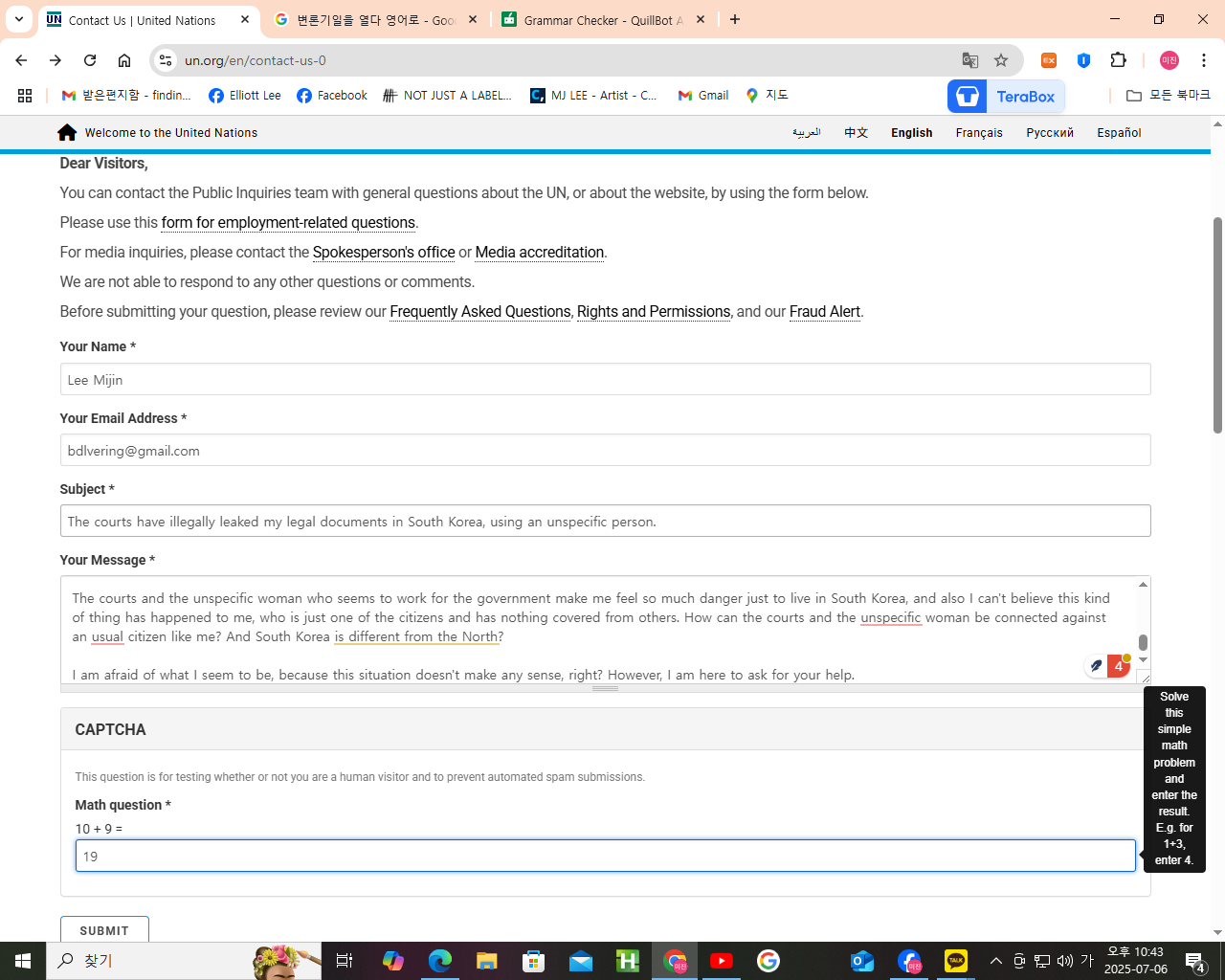The height and width of the screenshot is (980, 1225).
Task: Bookmark this page with the star icon
Action: 1001,60
